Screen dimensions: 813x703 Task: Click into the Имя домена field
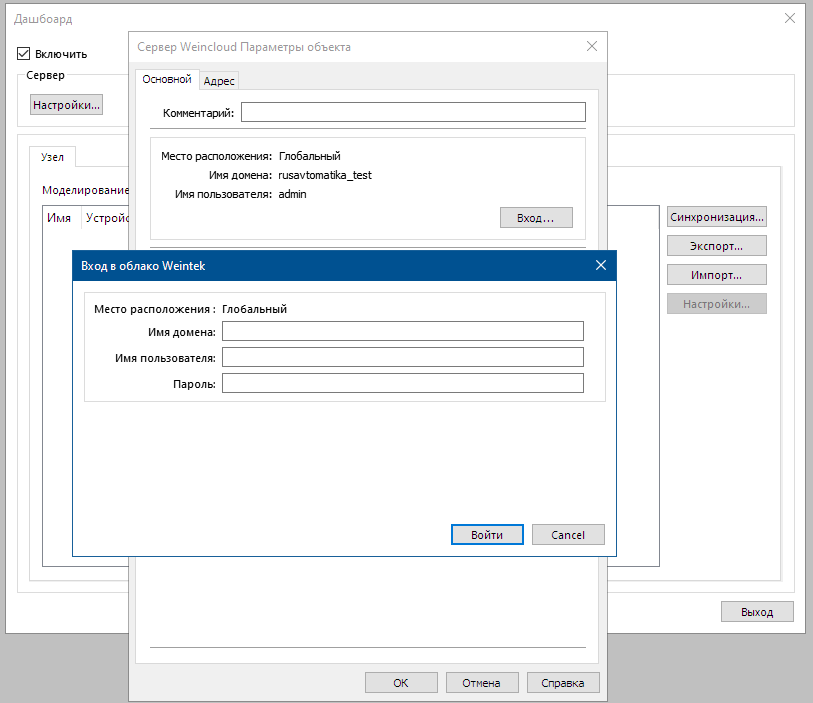[x=403, y=331]
